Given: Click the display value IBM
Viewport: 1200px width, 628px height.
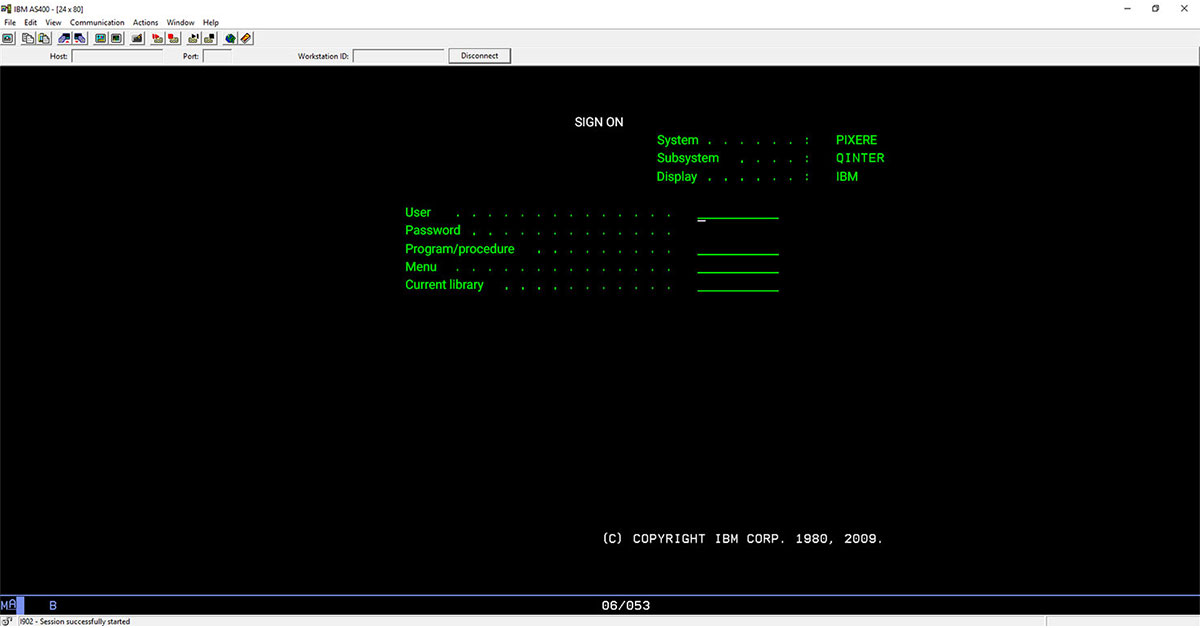Looking at the screenshot, I should pyautogui.click(x=847, y=177).
